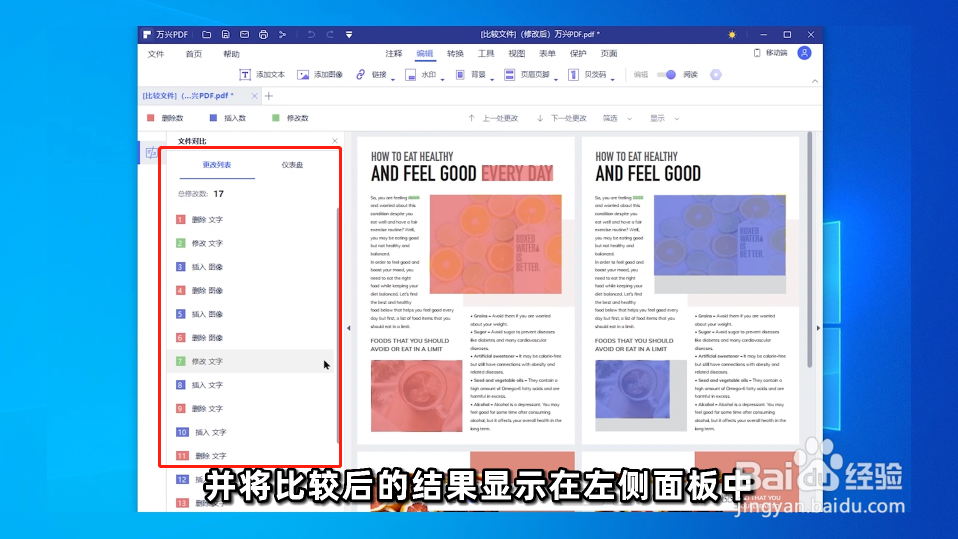Open file with the folder icon
Screen dimensions: 958x539
pyautogui.click(x=207, y=35)
